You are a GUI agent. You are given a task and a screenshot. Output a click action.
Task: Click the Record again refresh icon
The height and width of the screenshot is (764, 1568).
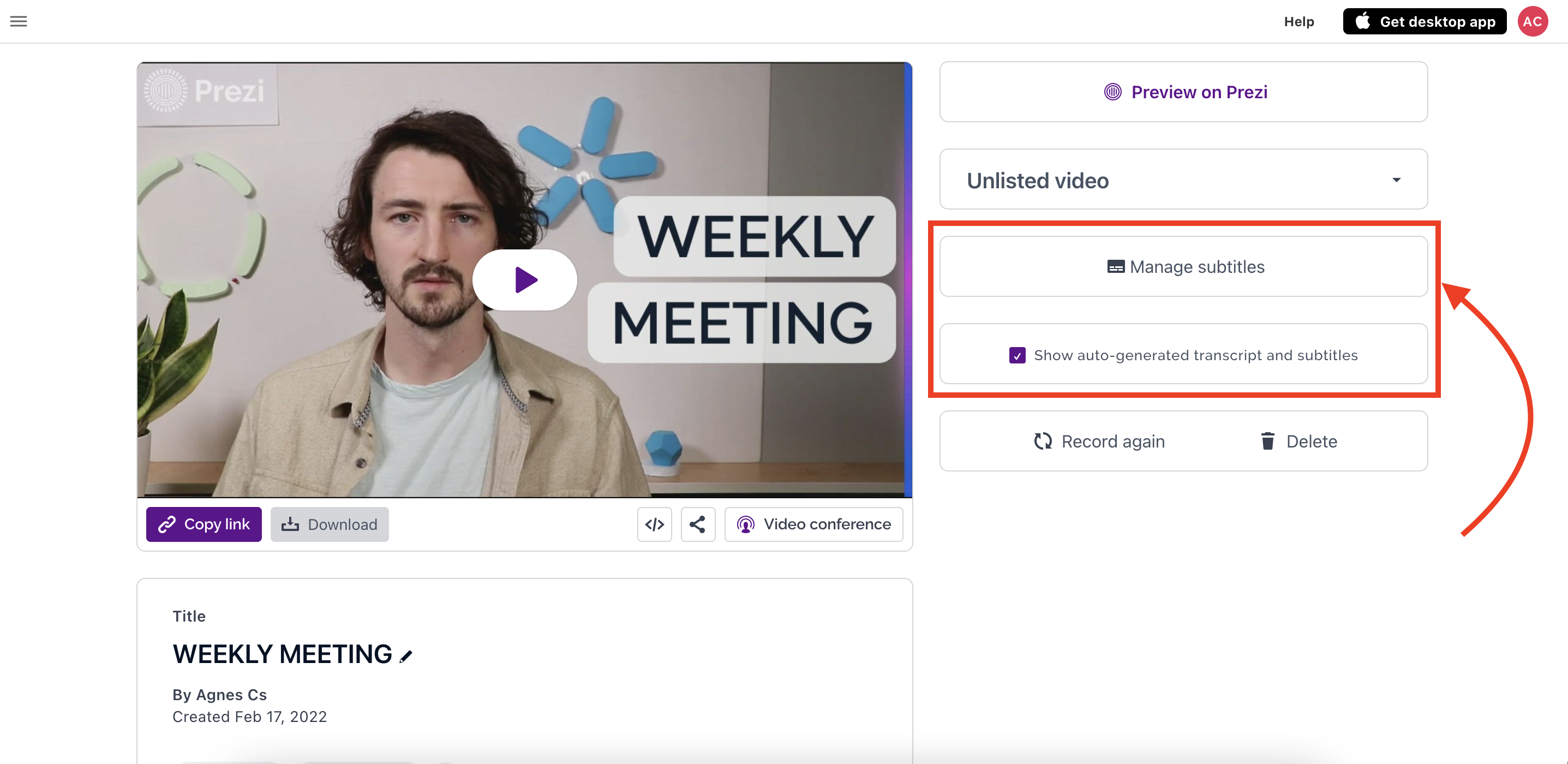[1043, 441]
